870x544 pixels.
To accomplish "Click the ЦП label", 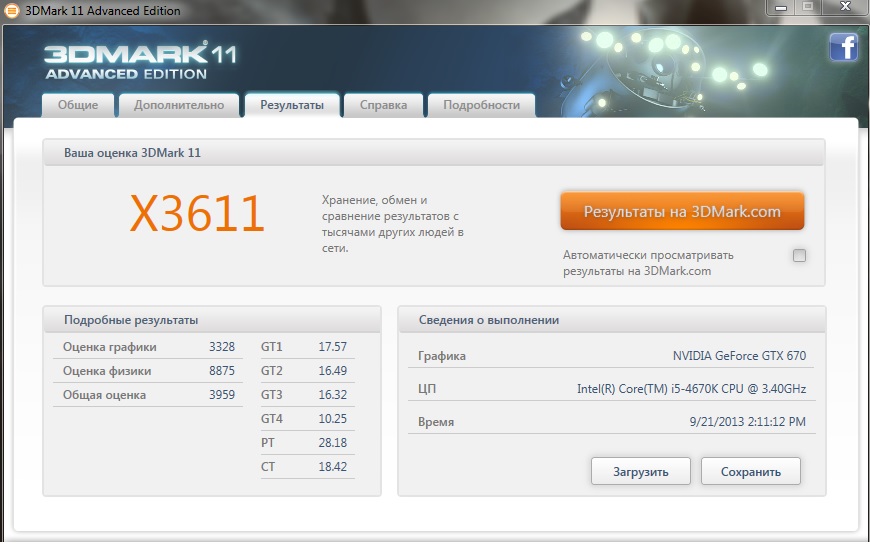I will [x=427, y=389].
